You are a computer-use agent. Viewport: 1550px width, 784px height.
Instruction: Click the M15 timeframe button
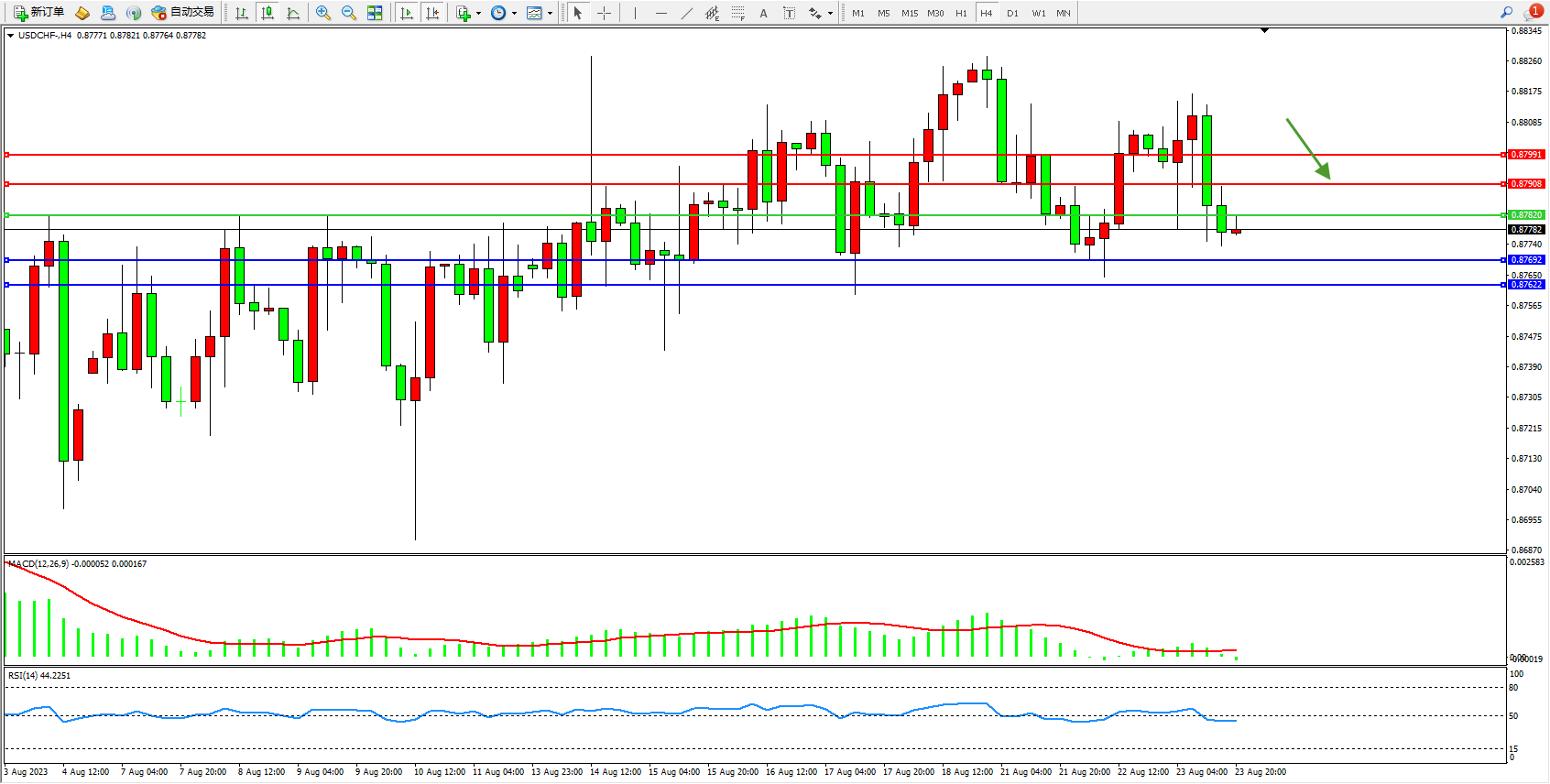[x=909, y=13]
